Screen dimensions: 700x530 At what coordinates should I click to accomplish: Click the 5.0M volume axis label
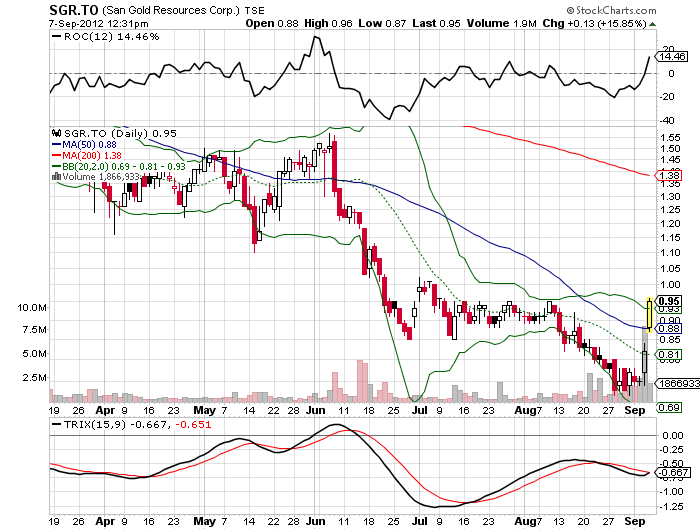pos(35,354)
